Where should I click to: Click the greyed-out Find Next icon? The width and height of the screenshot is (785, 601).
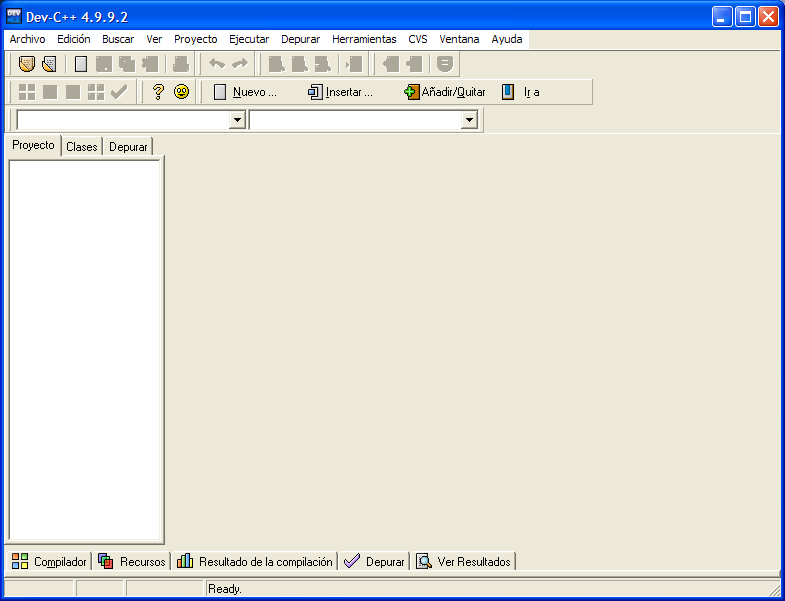pyautogui.click(x=322, y=64)
